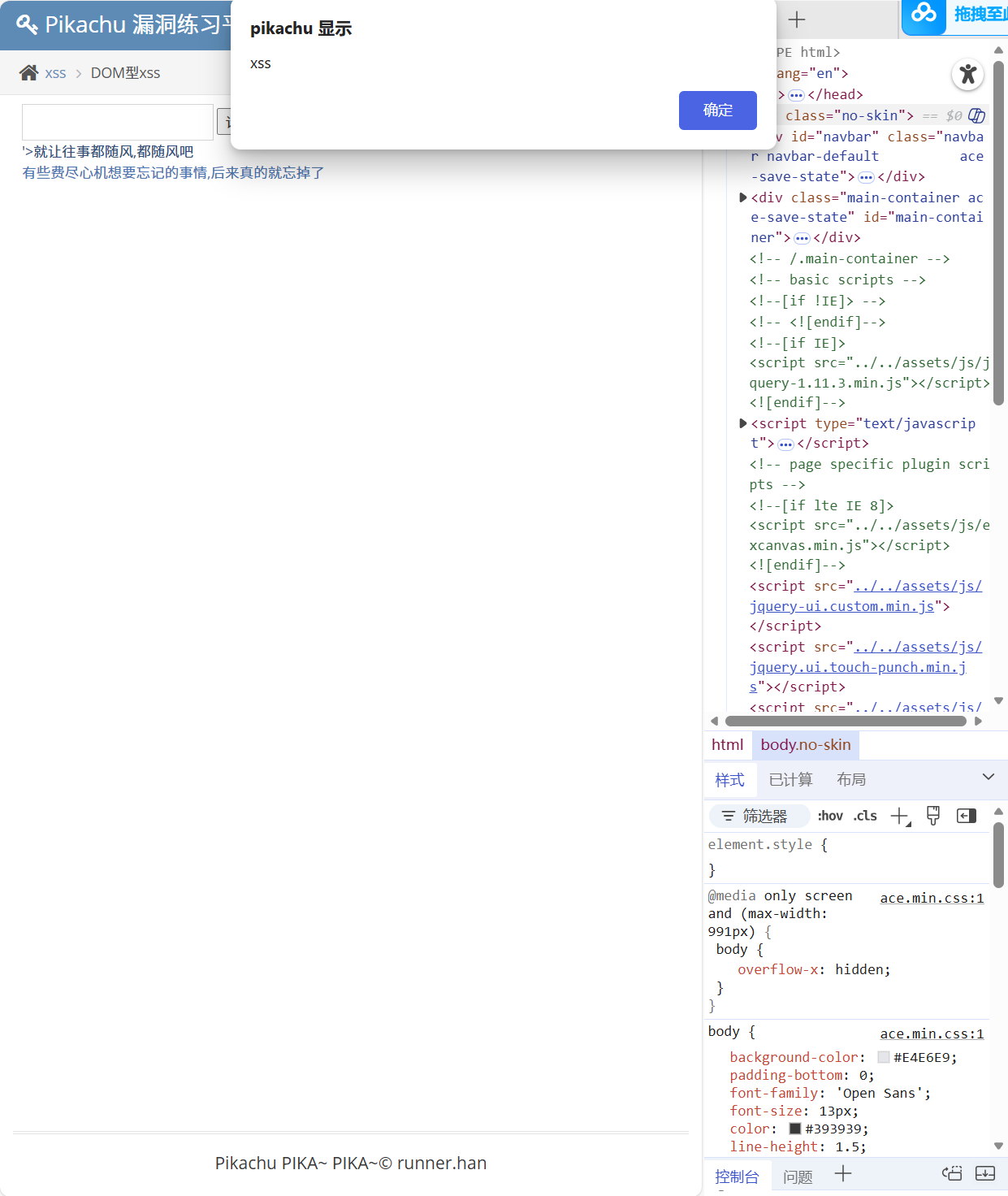Open the 控制台 console drawer tab

pyautogui.click(x=737, y=1176)
